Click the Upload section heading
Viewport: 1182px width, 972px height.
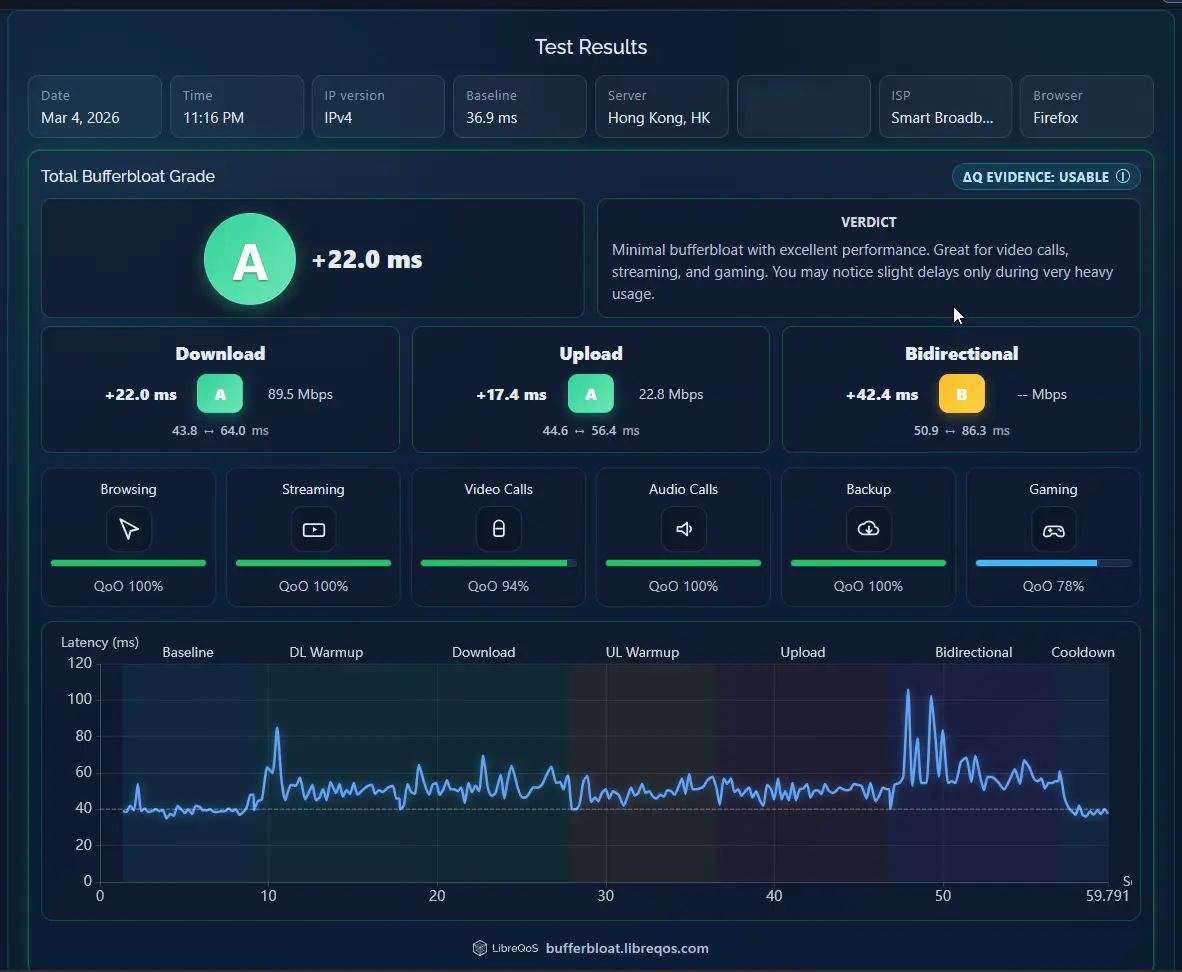(591, 354)
